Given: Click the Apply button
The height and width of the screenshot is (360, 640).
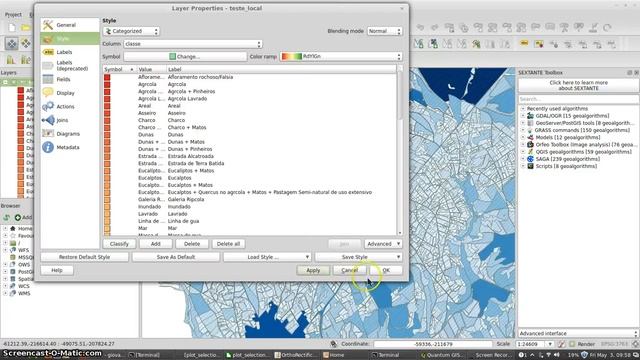Looking at the screenshot, I should pyautogui.click(x=313, y=270).
